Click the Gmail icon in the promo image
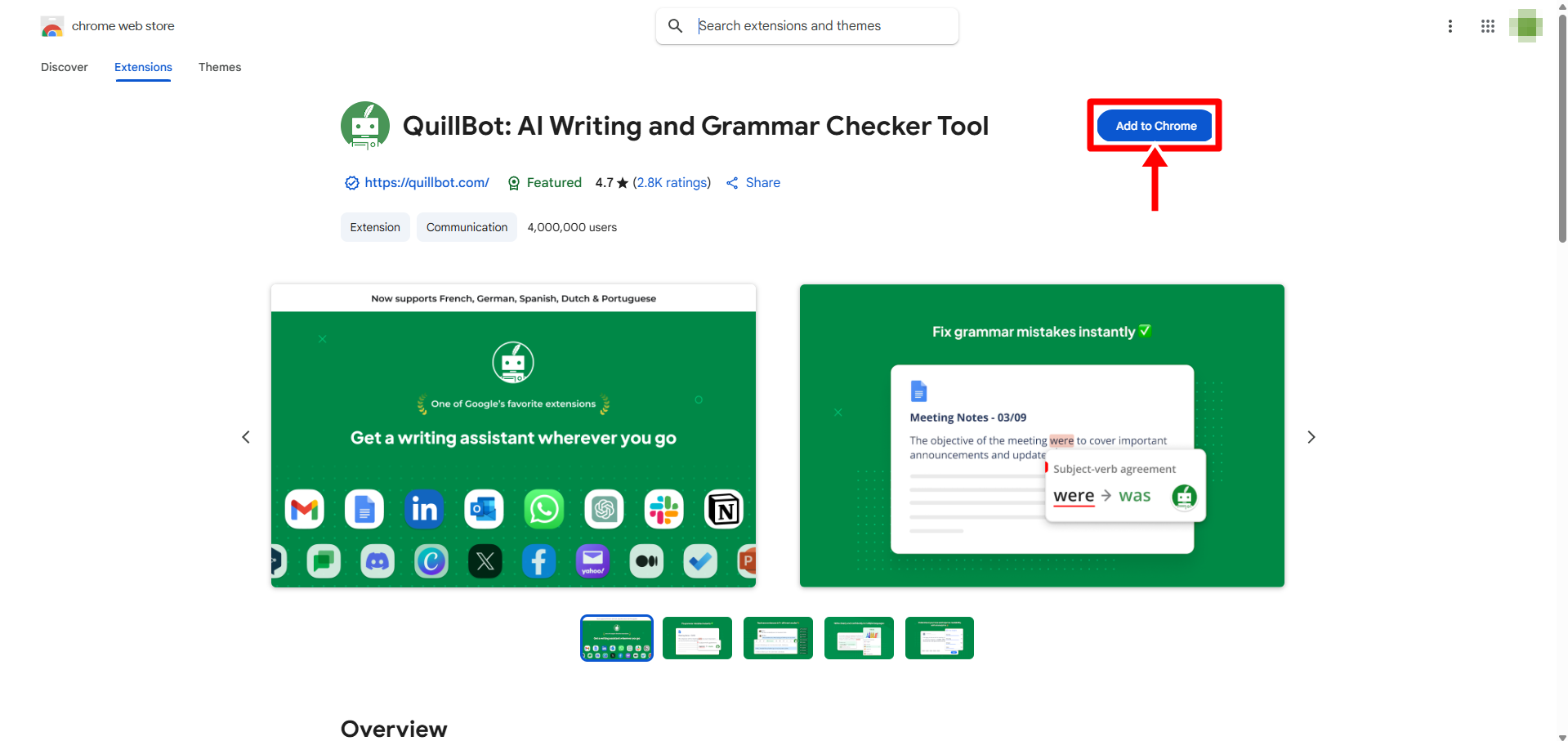 (305, 510)
